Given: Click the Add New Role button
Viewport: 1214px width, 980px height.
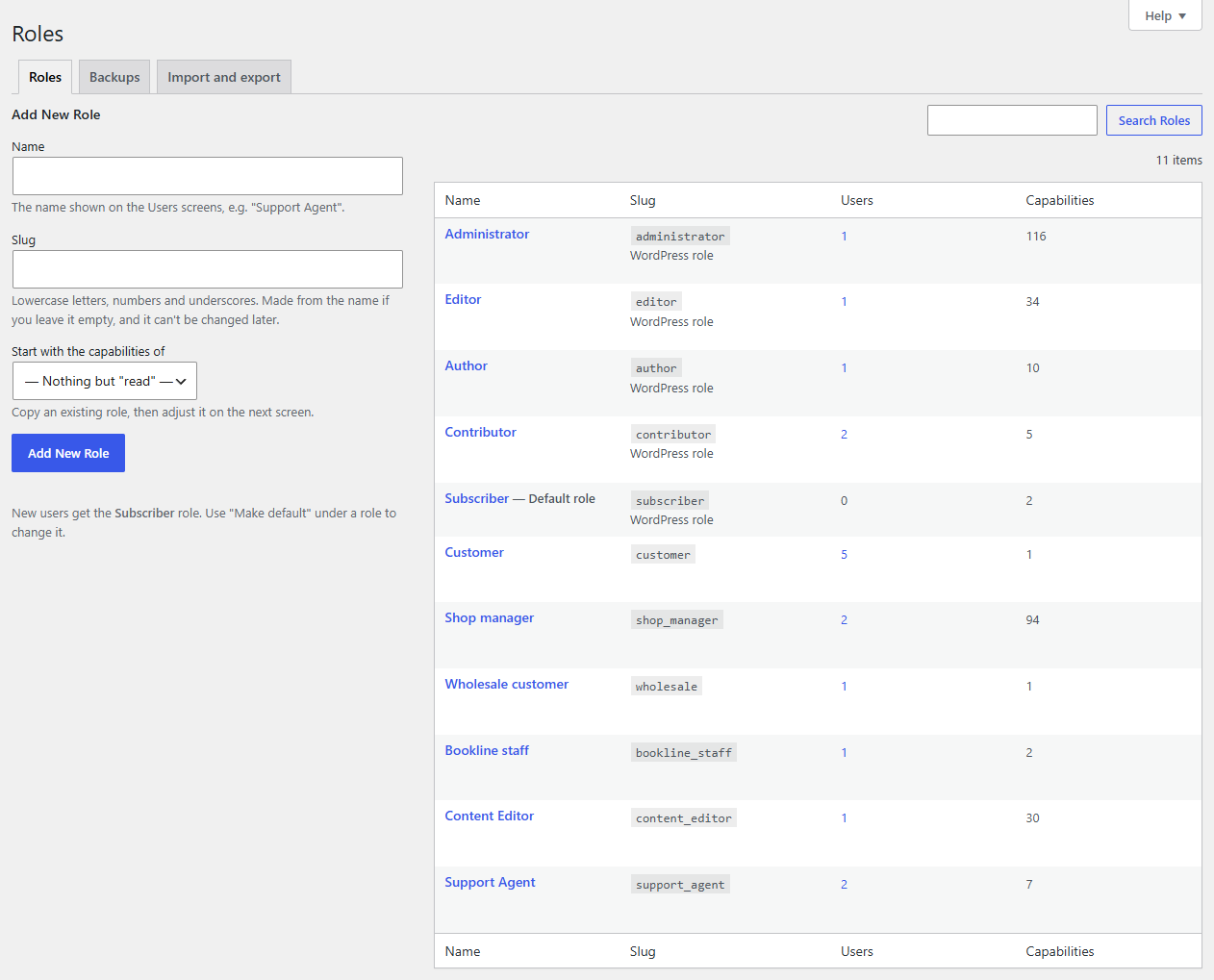Looking at the screenshot, I should tap(68, 453).
